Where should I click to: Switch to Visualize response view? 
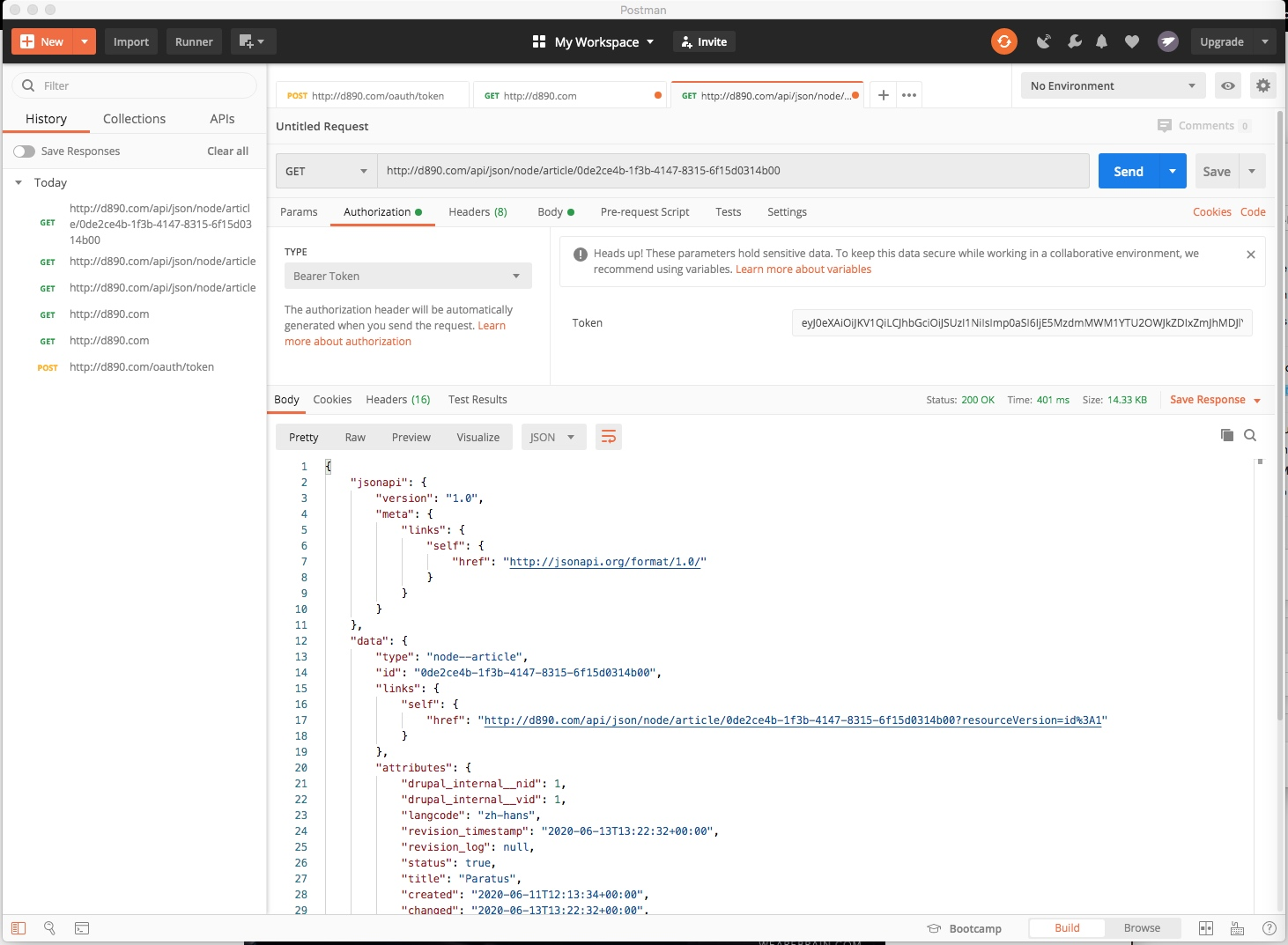(x=478, y=437)
